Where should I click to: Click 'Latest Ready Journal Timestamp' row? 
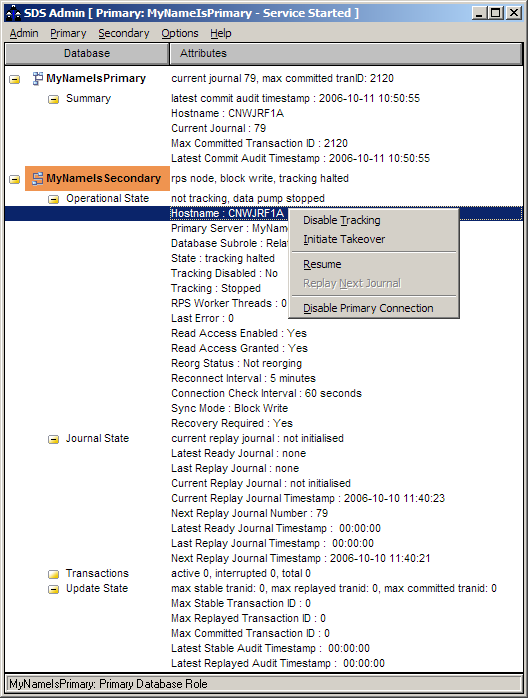coord(276,528)
